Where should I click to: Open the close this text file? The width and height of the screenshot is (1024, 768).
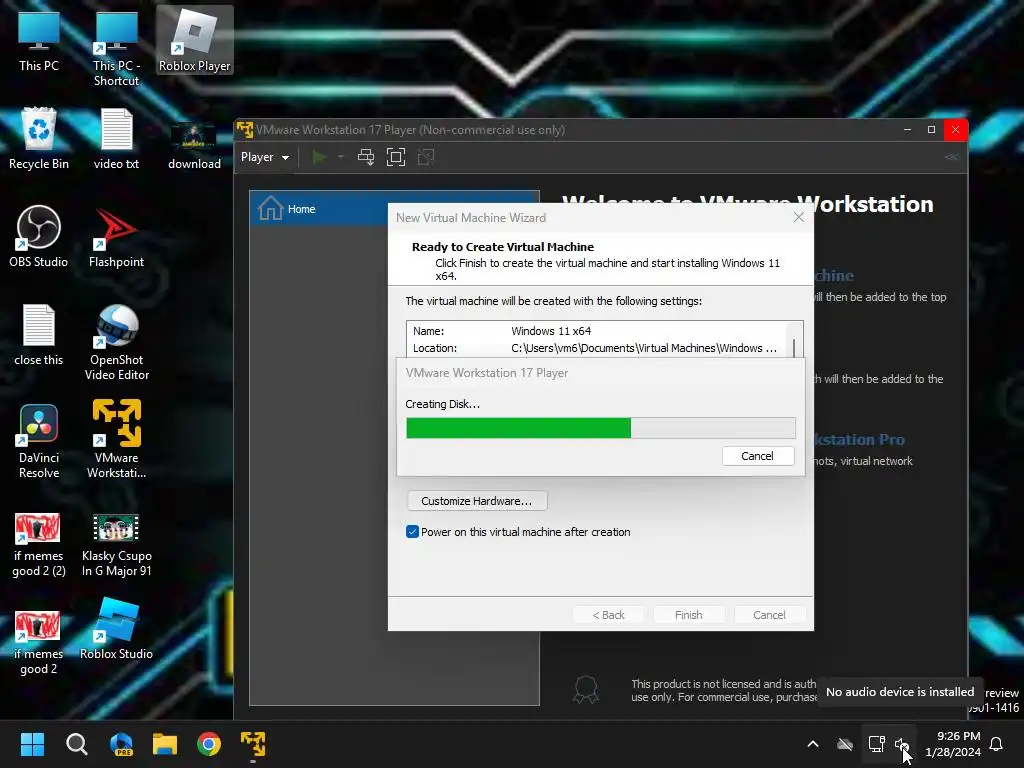(39, 336)
